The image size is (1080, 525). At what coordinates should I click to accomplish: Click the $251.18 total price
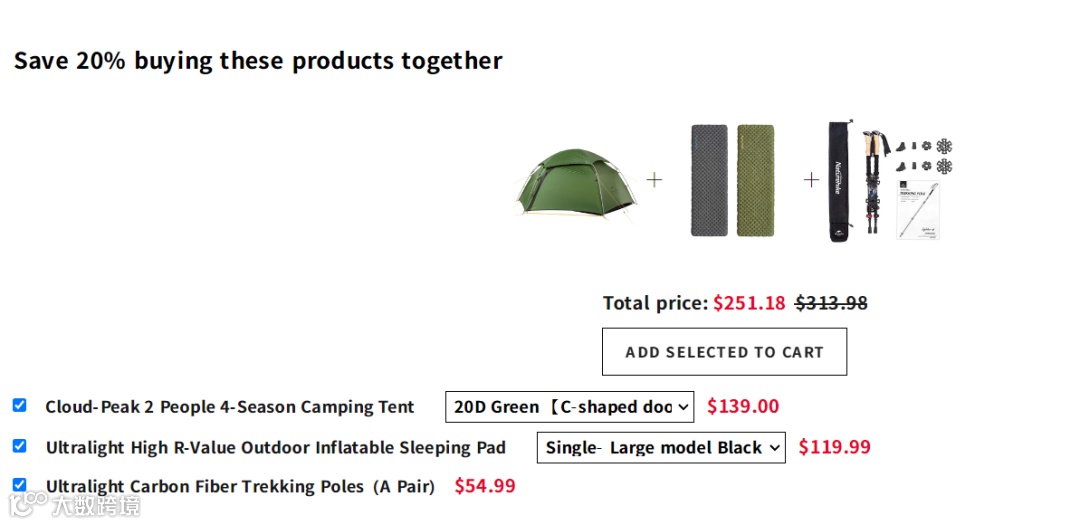click(x=749, y=303)
